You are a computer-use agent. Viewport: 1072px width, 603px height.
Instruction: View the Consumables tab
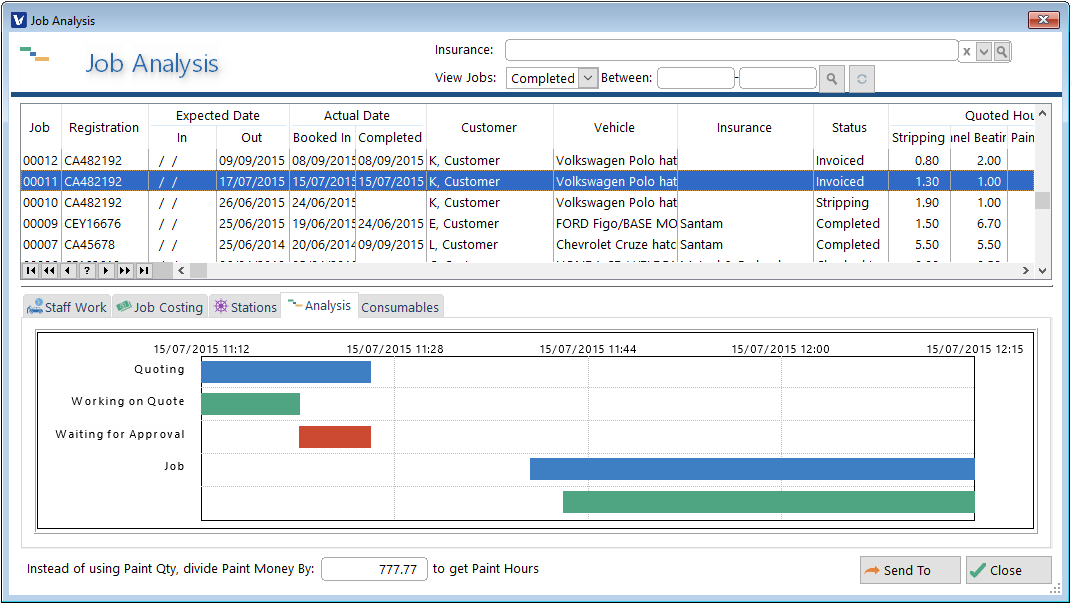pyautogui.click(x=400, y=306)
